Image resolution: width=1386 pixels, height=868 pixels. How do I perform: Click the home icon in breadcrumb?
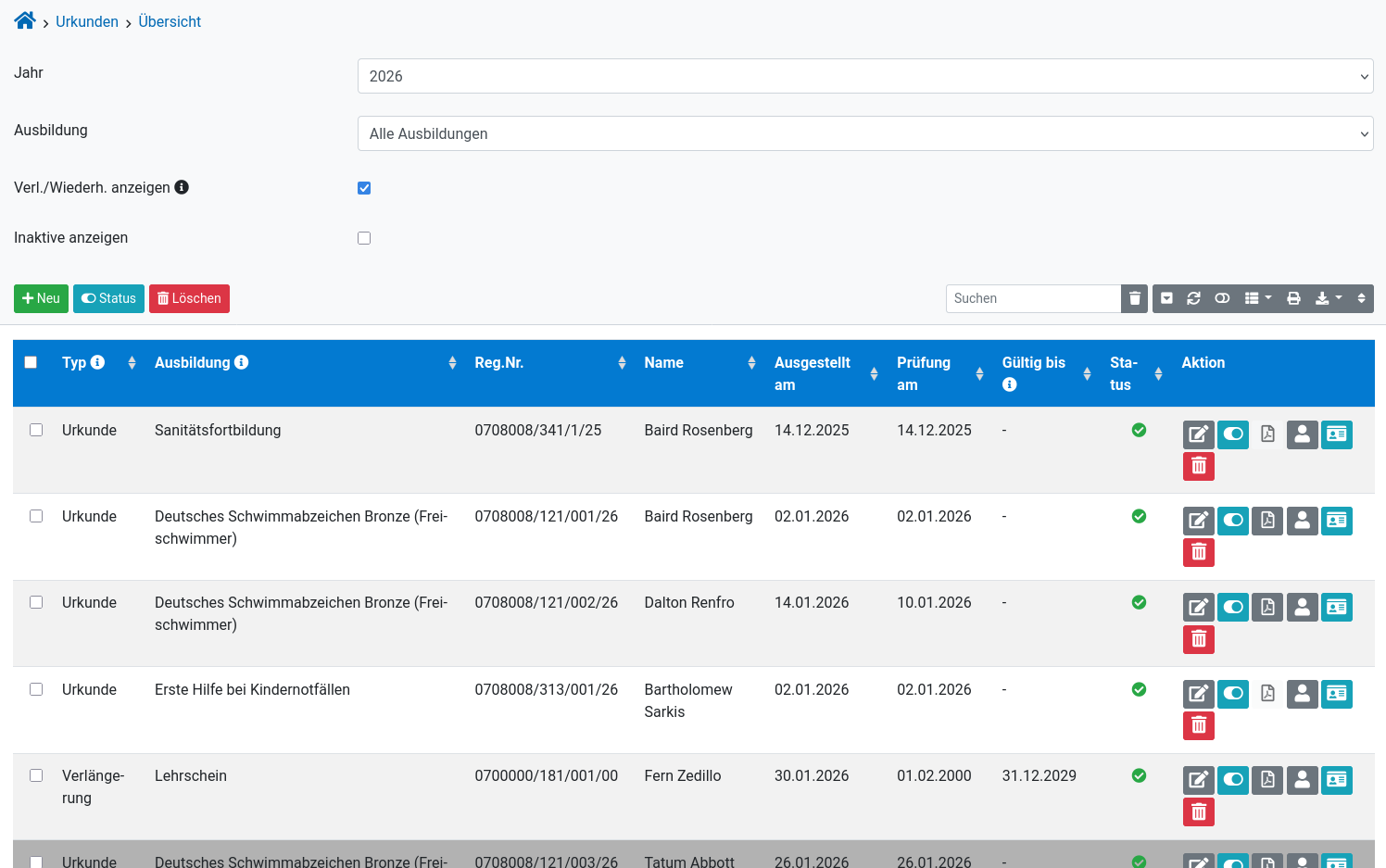[25, 20]
